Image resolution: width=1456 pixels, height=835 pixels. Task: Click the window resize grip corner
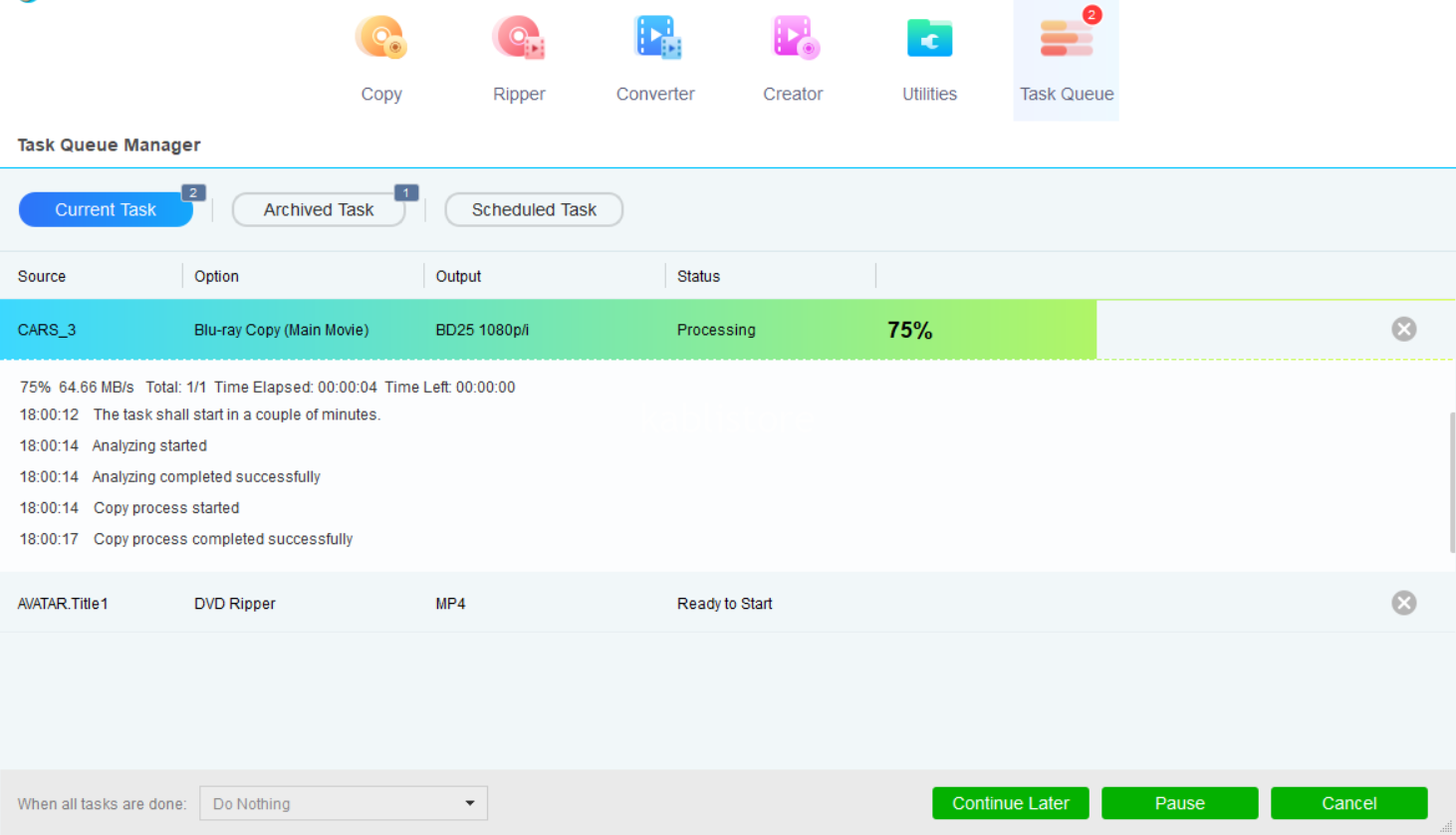click(1447, 827)
